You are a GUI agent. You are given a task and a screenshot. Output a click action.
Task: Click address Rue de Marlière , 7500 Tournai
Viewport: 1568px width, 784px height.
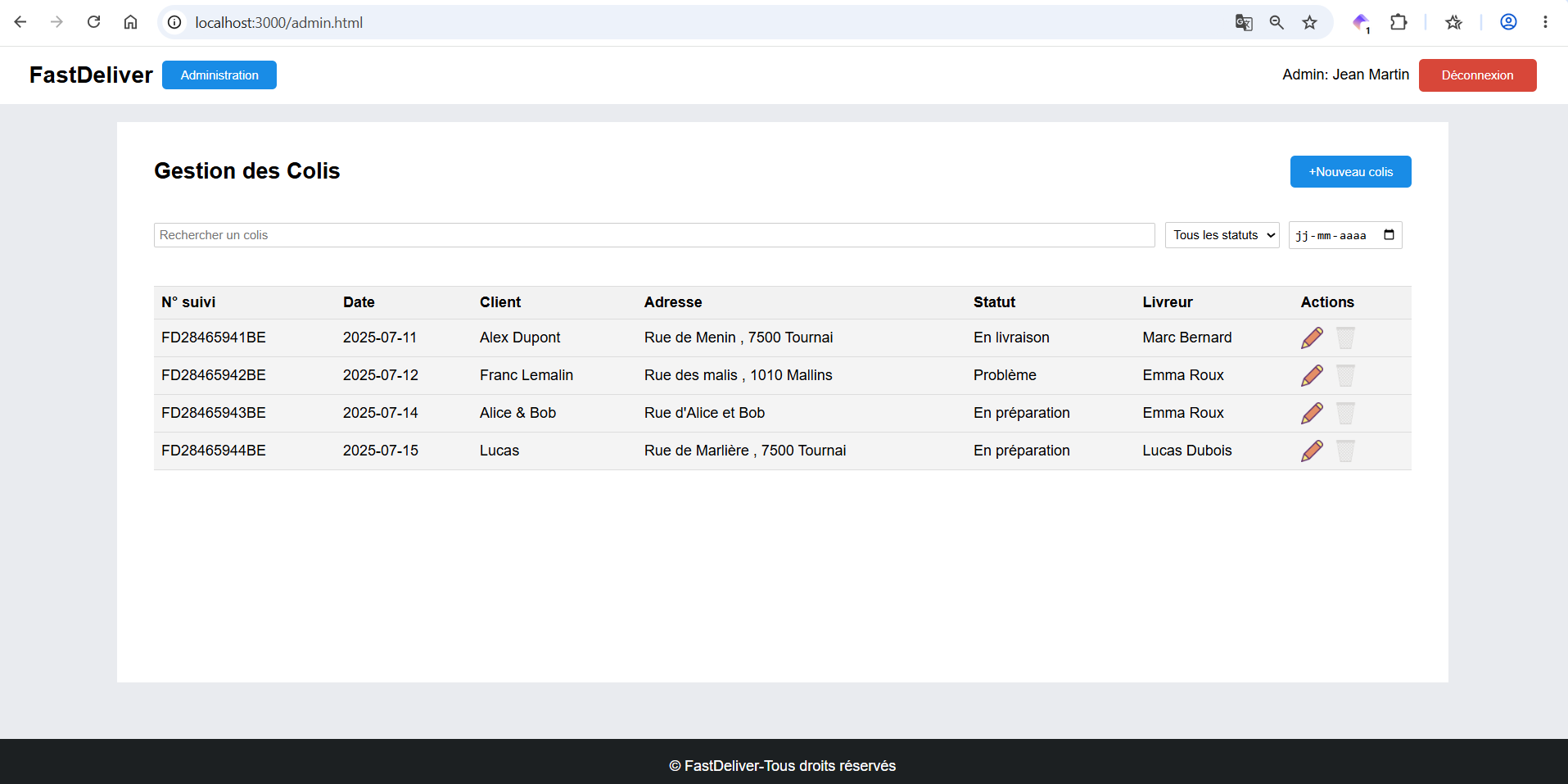[x=745, y=451]
